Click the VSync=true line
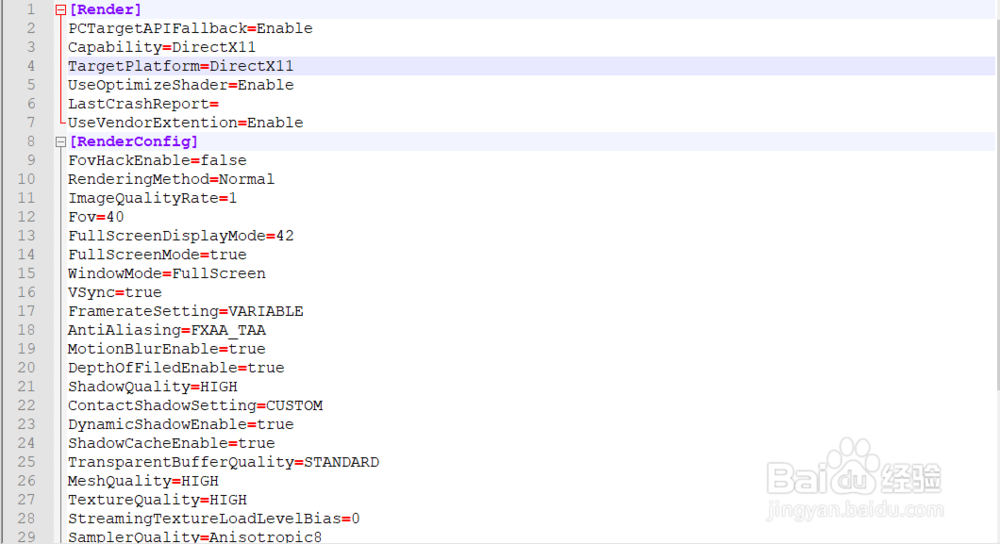Screen dimensions: 1000x544 115,292
